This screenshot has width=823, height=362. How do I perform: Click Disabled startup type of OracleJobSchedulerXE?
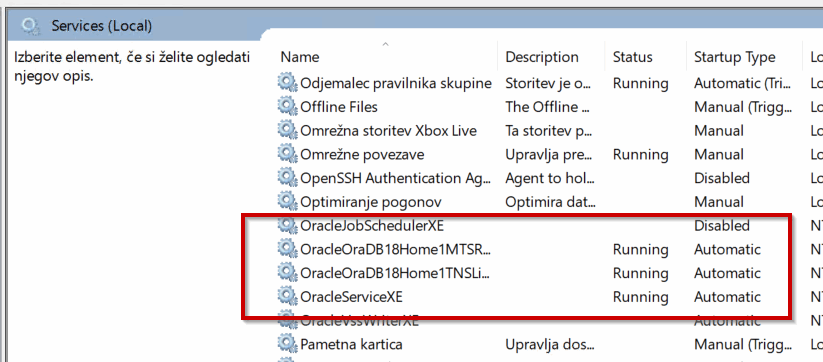(722, 226)
